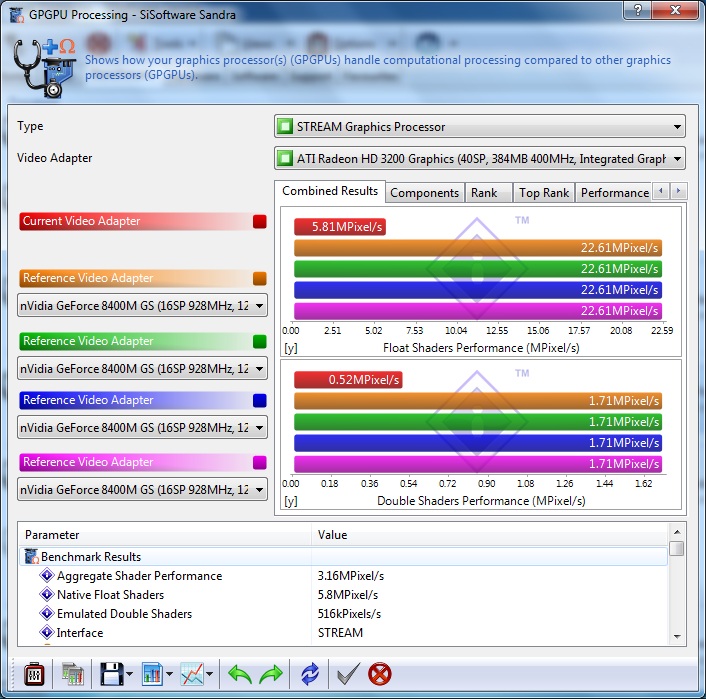Click the Benchmark Results row icon
This screenshot has width=706, height=699.
pos(32,557)
